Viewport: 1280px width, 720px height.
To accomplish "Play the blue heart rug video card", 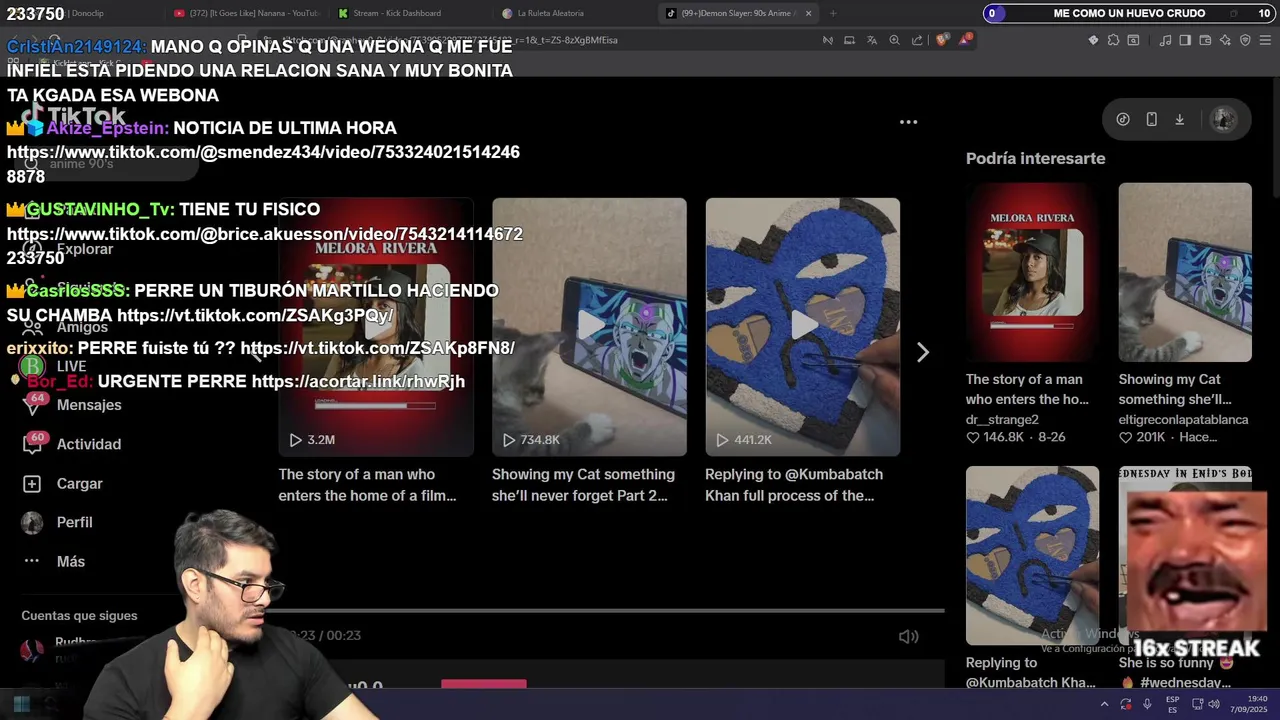I will [802, 327].
